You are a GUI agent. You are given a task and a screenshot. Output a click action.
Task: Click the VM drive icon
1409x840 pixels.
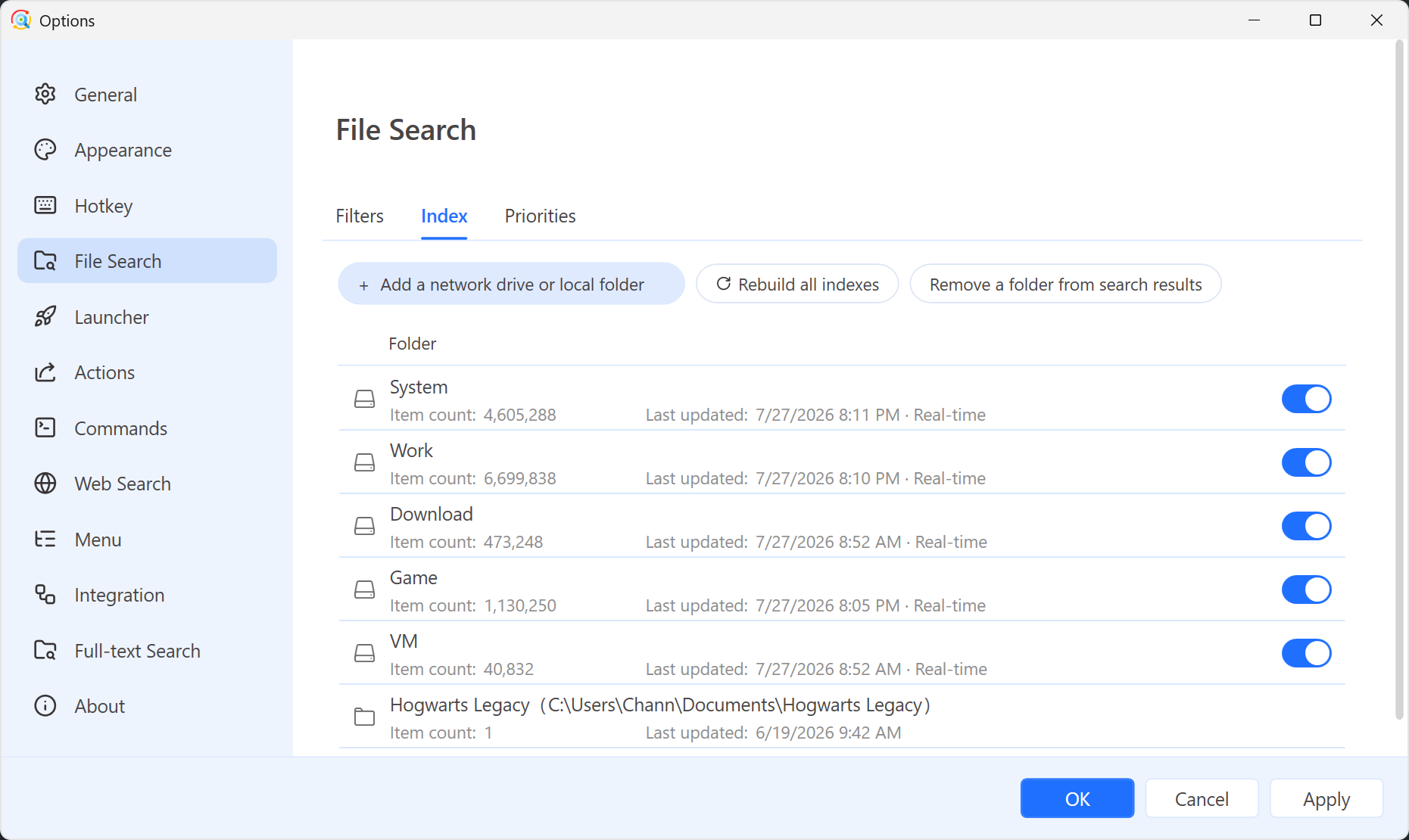coord(365,653)
